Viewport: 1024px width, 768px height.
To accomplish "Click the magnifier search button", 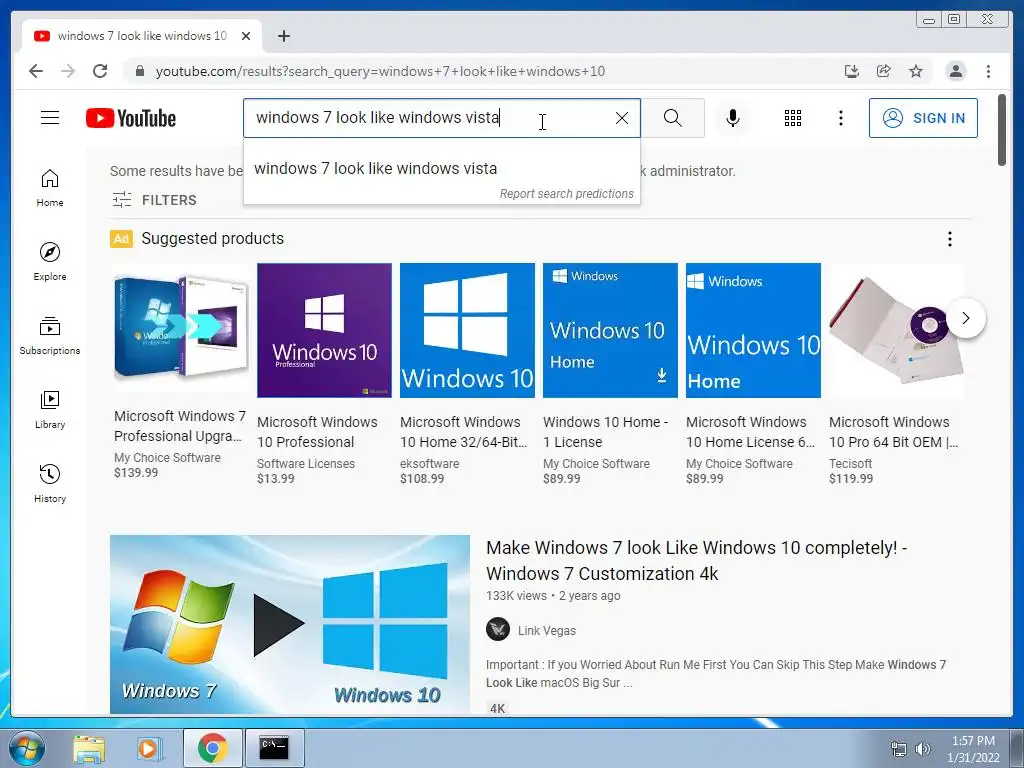I will point(673,118).
